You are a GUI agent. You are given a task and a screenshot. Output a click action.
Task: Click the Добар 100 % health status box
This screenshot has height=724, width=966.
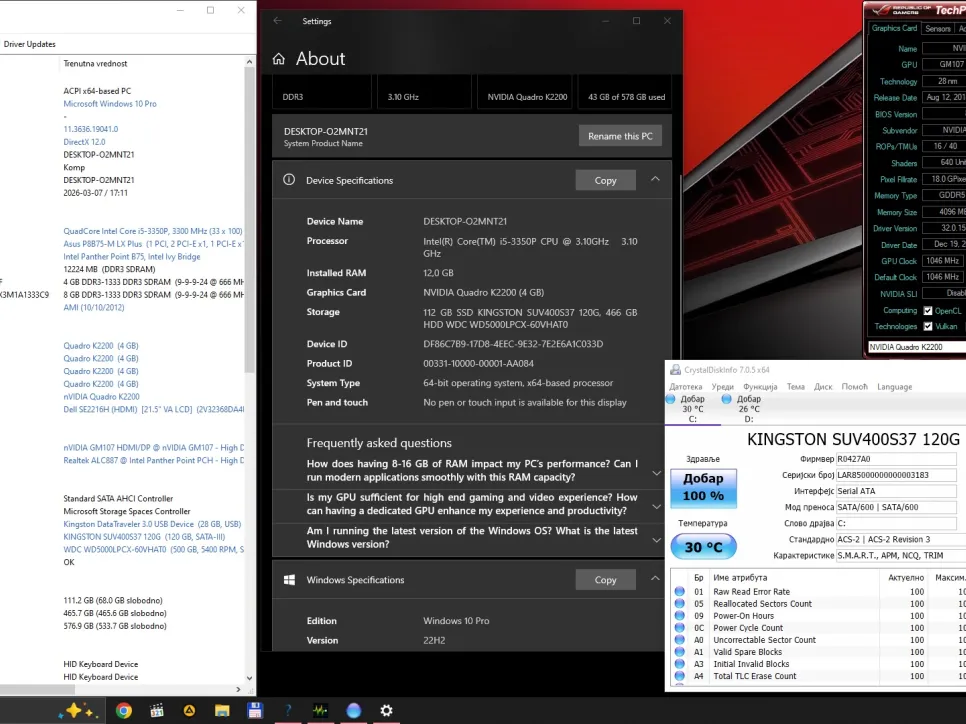[703, 489]
